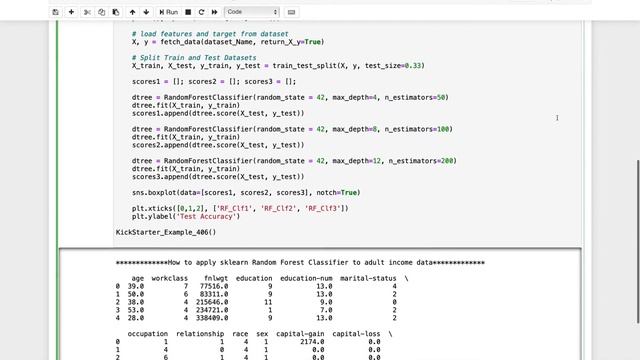The height and width of the screenshot is (360, 640).
Task: Restart kernel and rerun all fast-forward icon
Action: point(214,12)
